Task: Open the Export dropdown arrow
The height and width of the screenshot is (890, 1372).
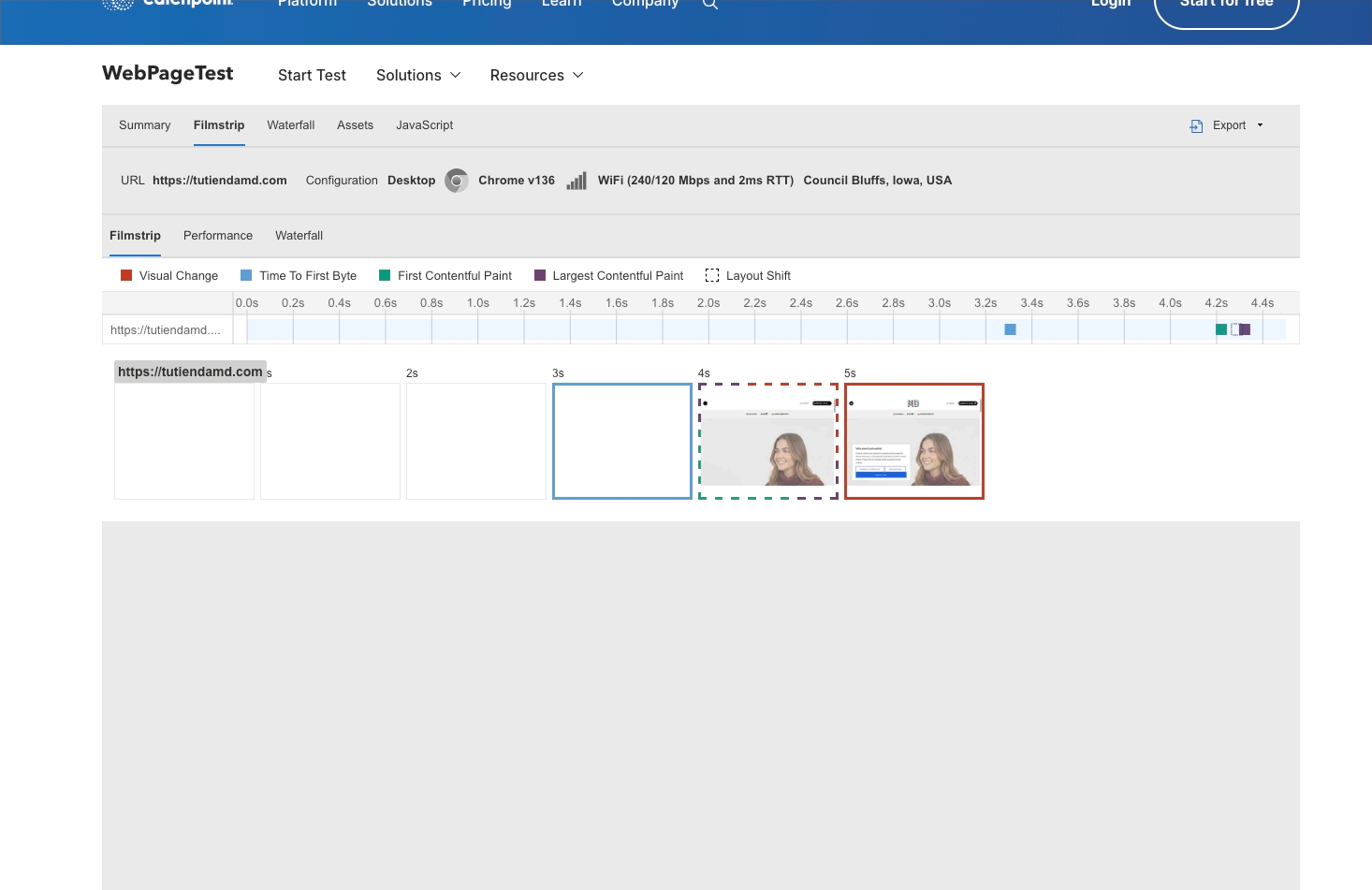Action: point(1260,125)
